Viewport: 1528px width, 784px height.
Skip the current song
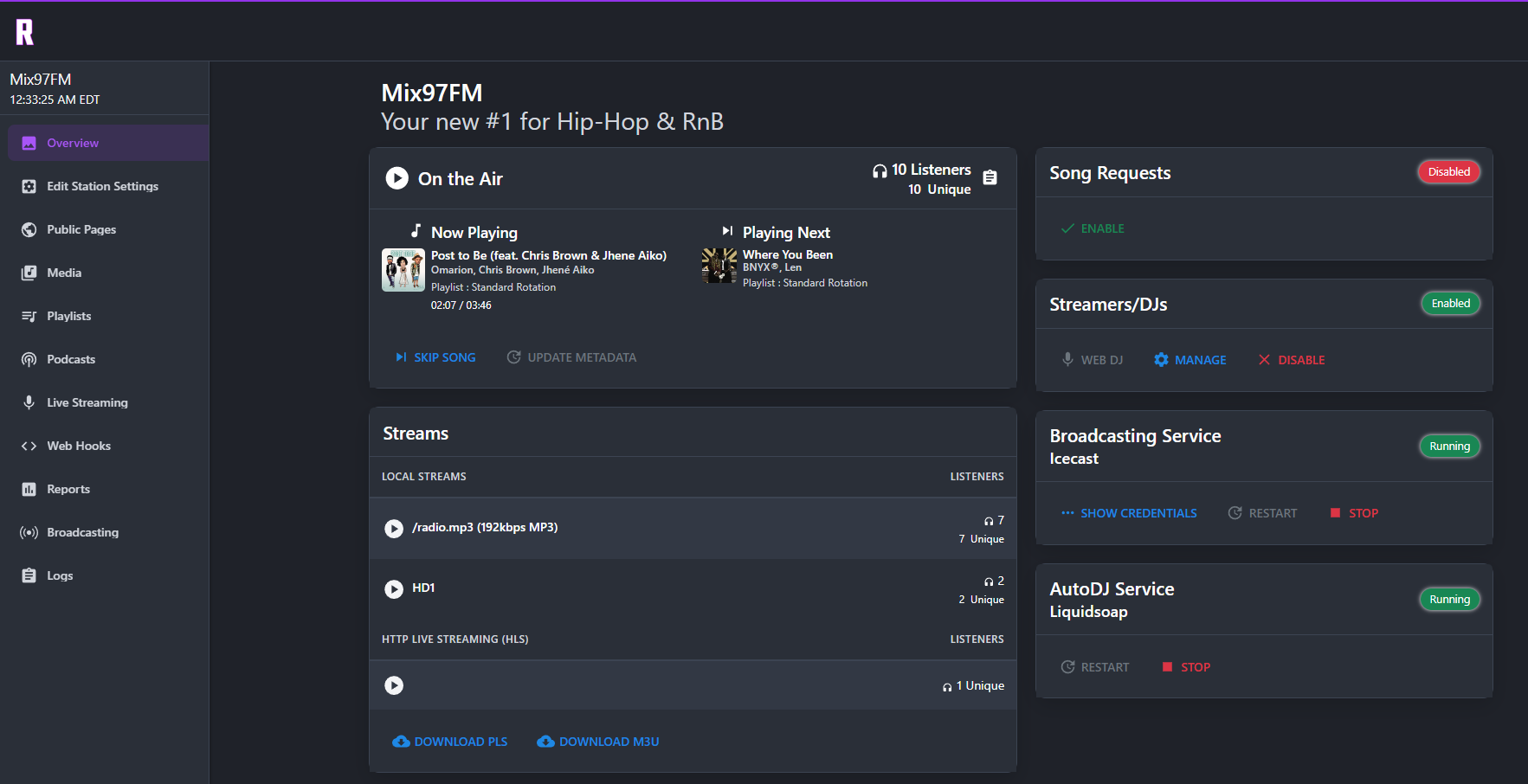tap(436, 357)
